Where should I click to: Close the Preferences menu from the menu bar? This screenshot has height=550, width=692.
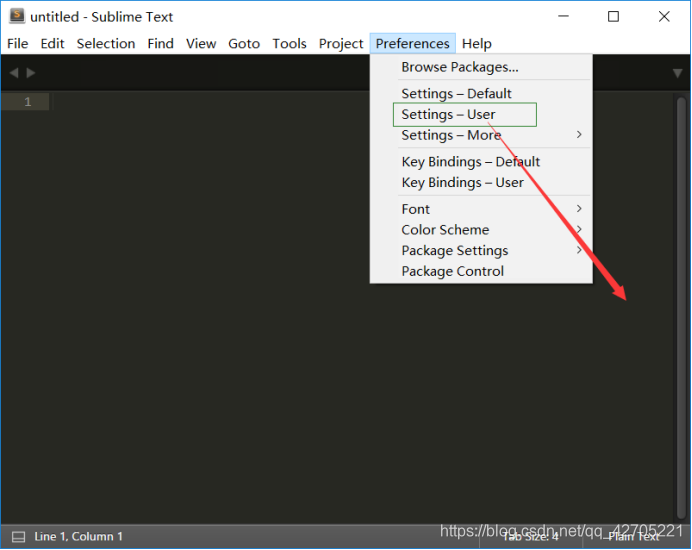tap(412, 44)
